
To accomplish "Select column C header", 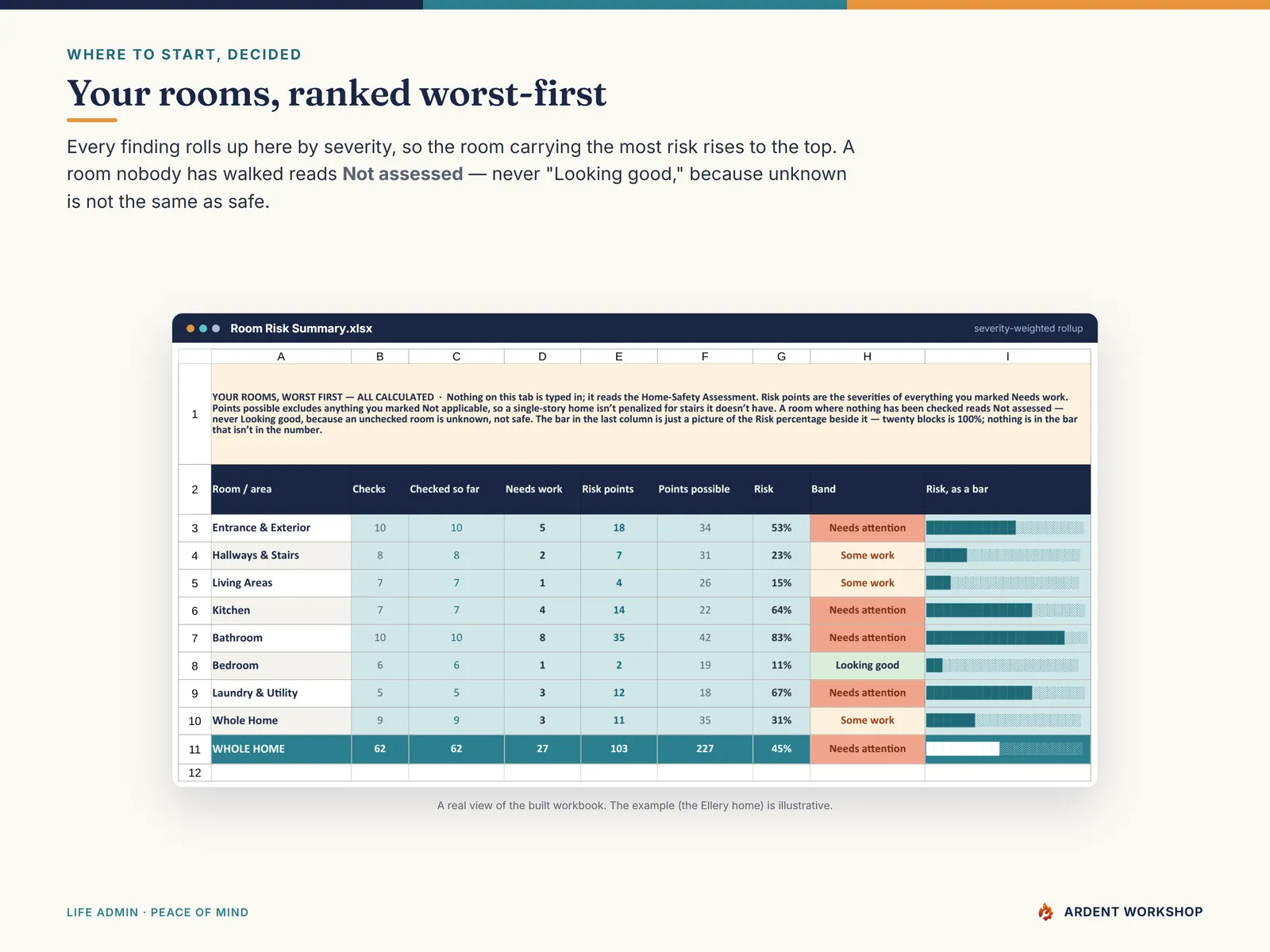I will point(456,357).
